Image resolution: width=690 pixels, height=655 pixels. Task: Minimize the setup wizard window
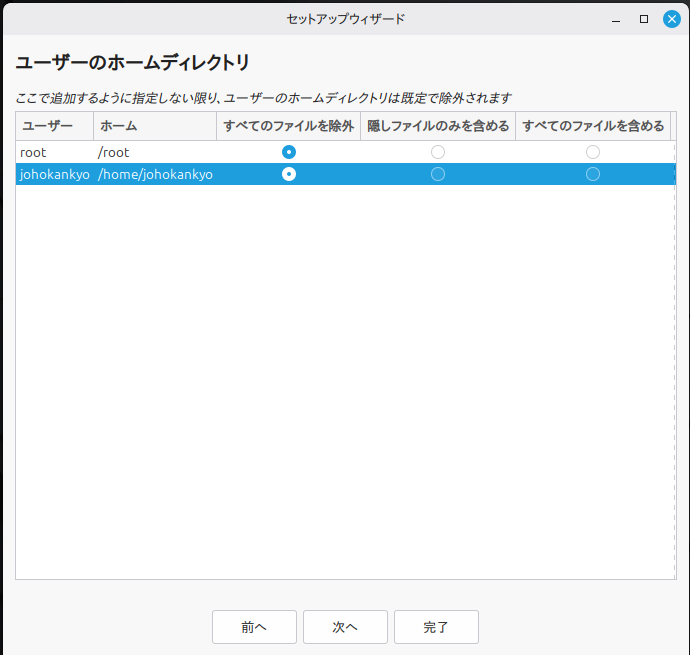[616, 19]
